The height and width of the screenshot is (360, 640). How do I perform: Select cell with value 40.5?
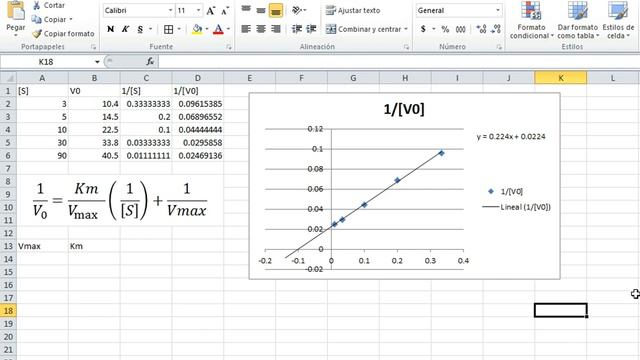click(94, 156)
